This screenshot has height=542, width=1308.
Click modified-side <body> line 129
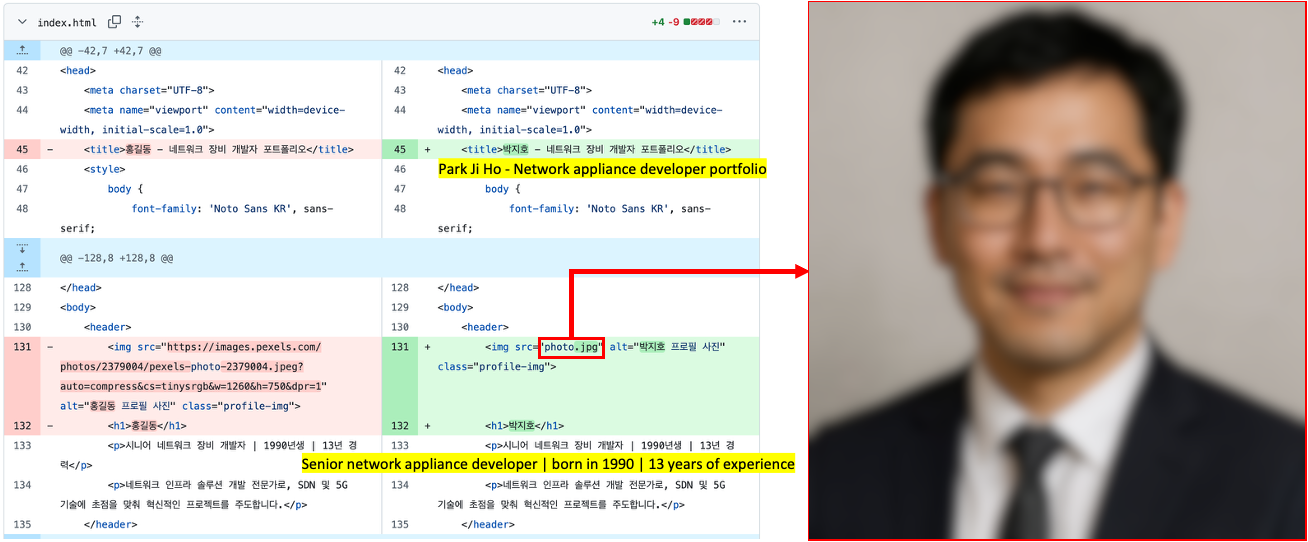tap(588, 307)
